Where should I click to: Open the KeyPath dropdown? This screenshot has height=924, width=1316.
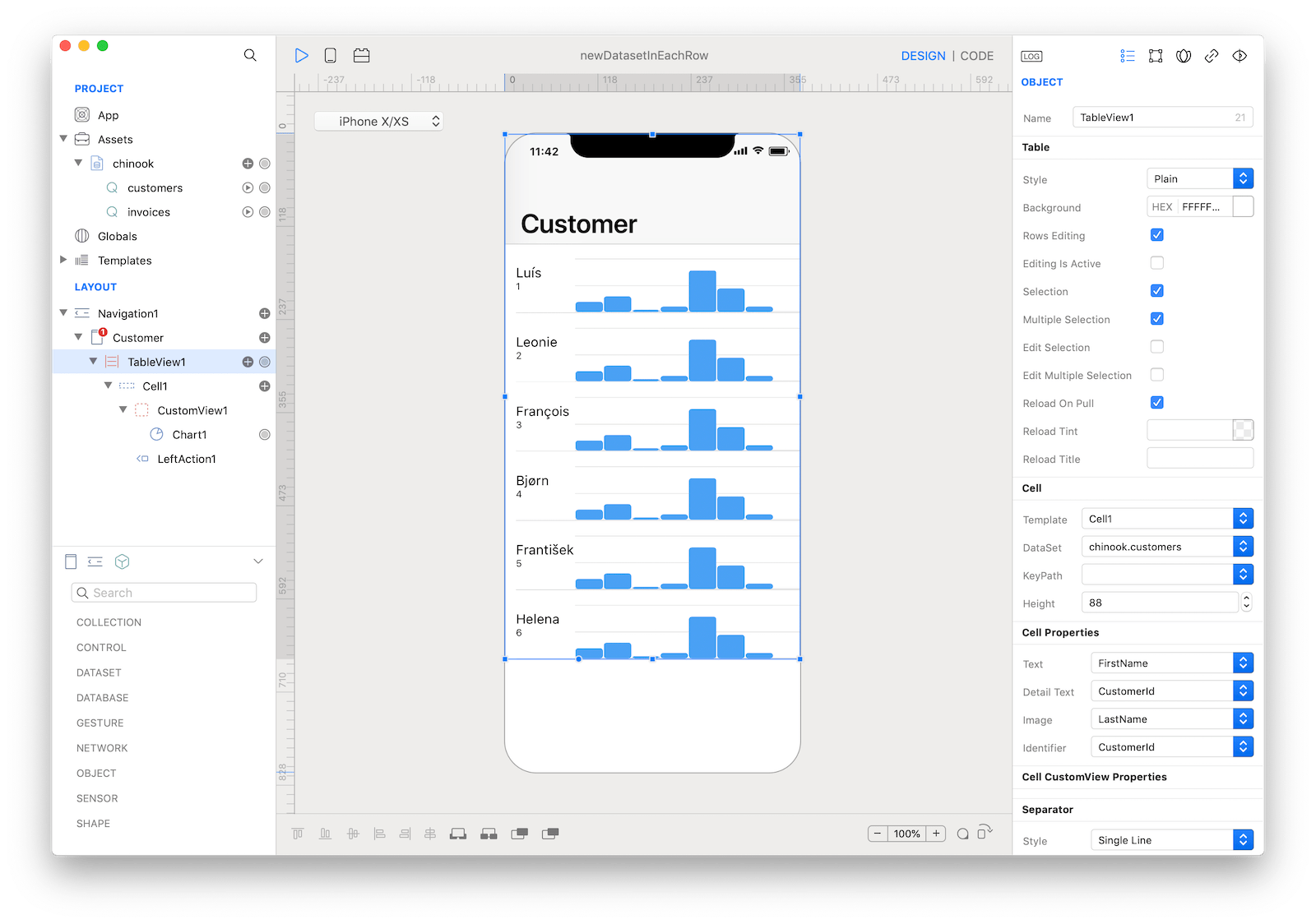[x=1168, y=575]
